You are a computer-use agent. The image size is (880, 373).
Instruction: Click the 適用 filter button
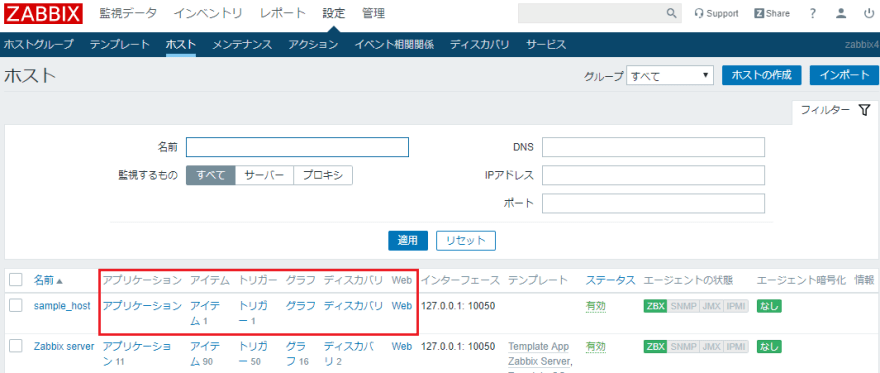pos(408,241)
